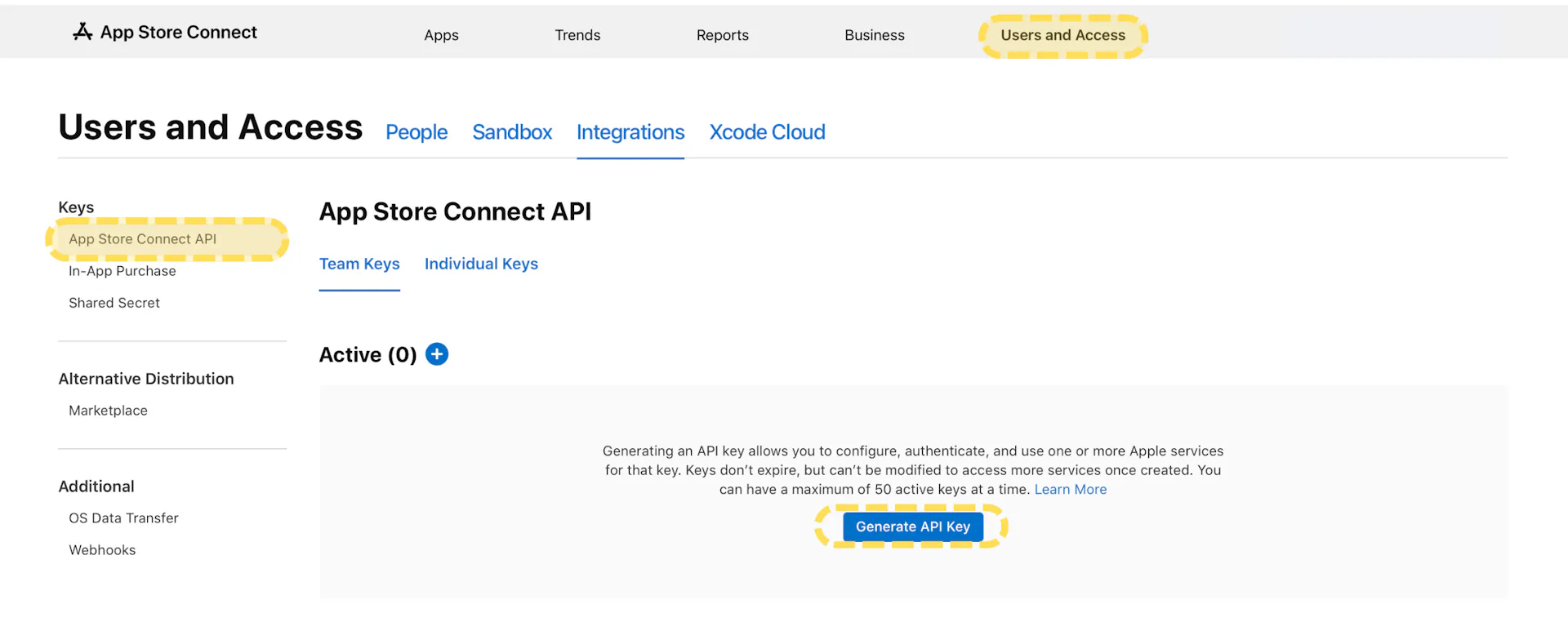Select Shared Secret in sidebar
The width and height of the screenshot is (1568, 631).
[x=114, y=303]
